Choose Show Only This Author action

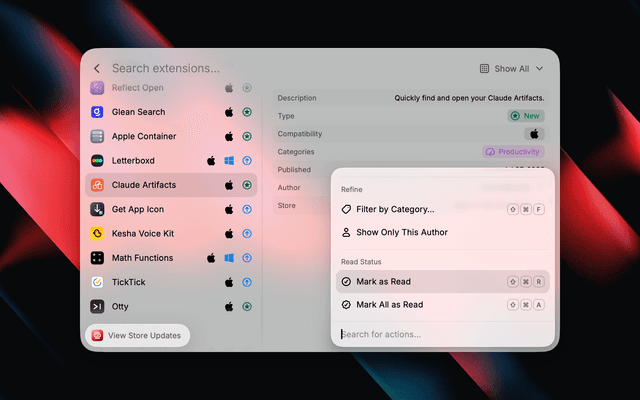click(442, 232)
